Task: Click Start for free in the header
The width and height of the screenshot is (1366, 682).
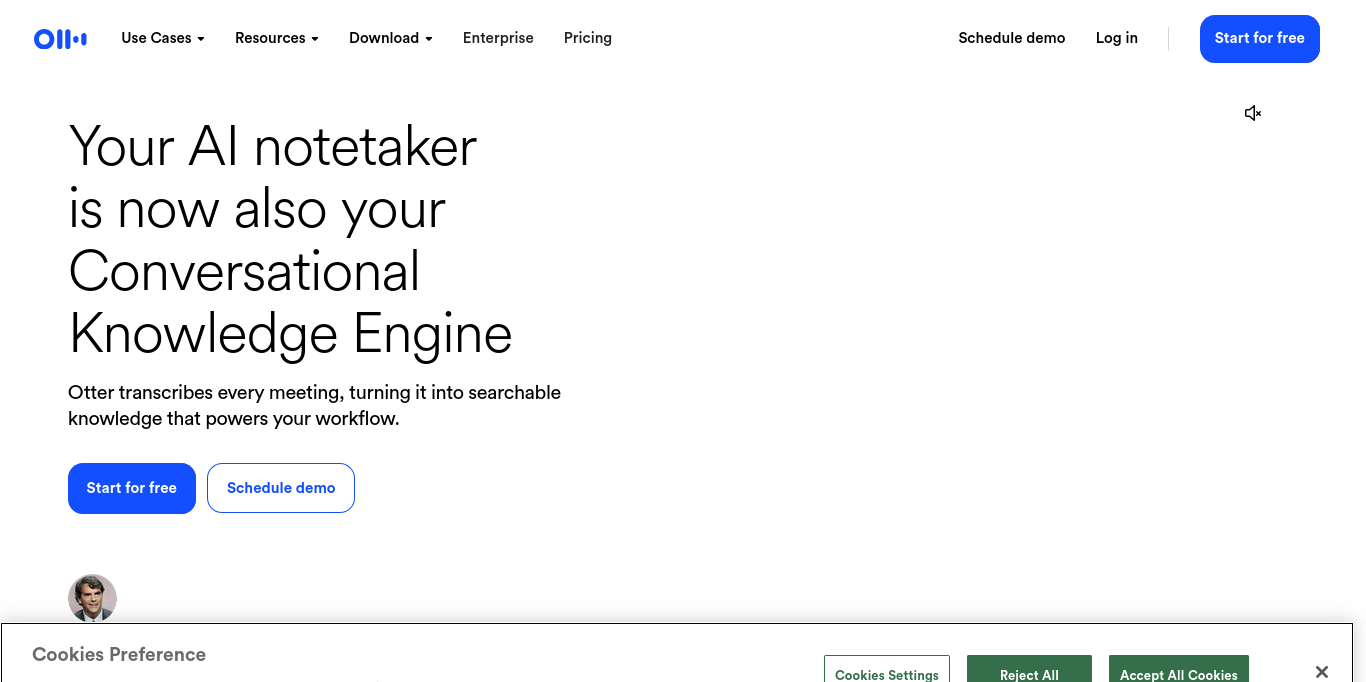Action: coord(1260,39)
